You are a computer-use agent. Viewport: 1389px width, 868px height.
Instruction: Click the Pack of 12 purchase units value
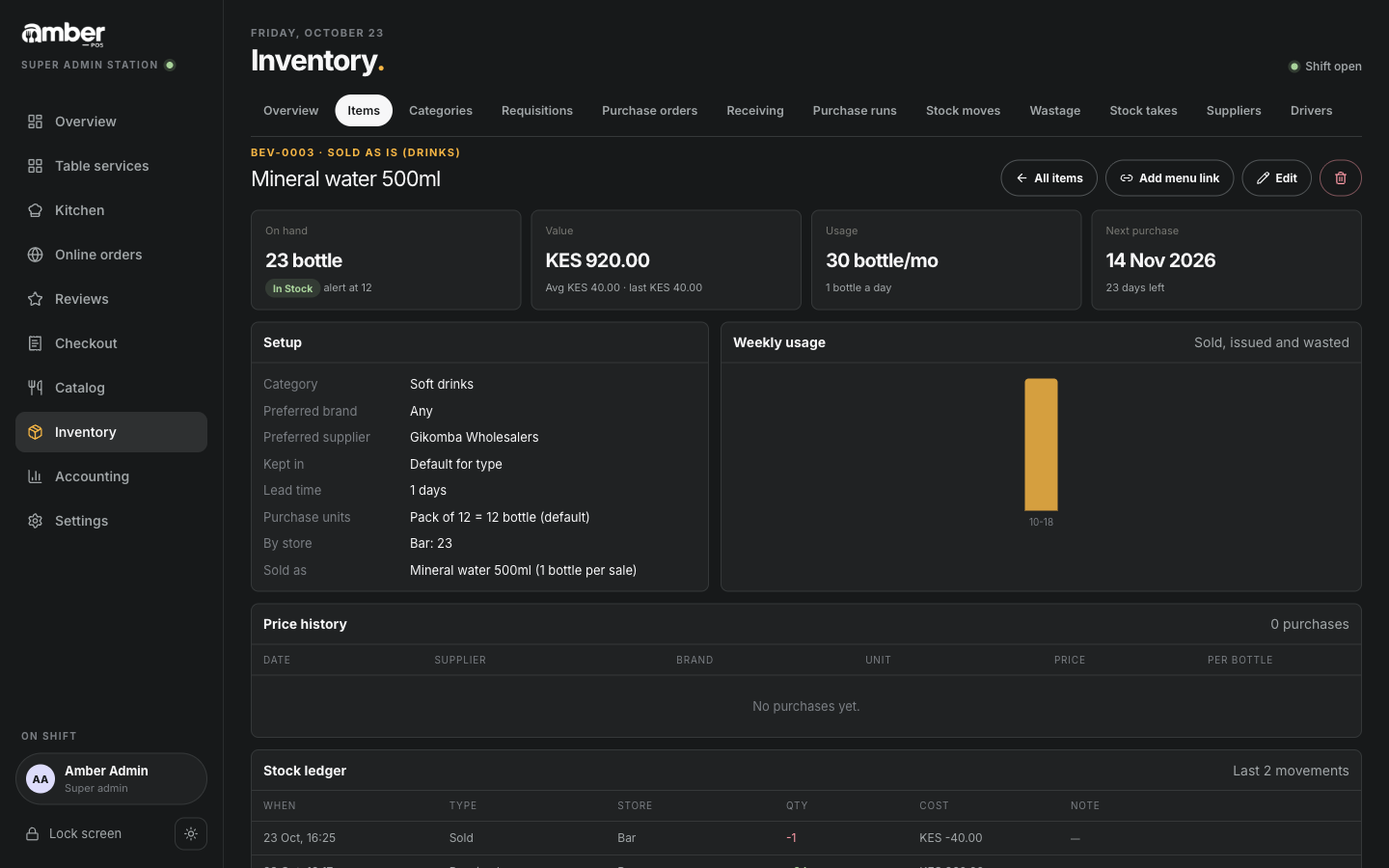pyautogui.click(x=500, y=517)
